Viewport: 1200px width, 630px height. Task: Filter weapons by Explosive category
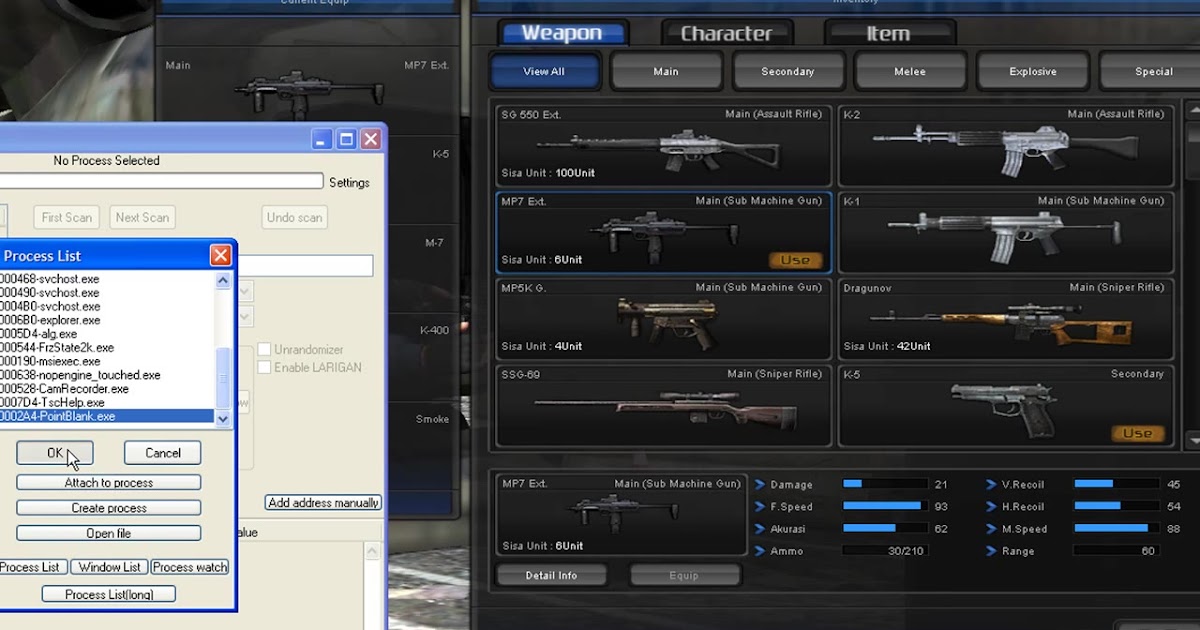pyautogui.click(x=1033, y=72)
